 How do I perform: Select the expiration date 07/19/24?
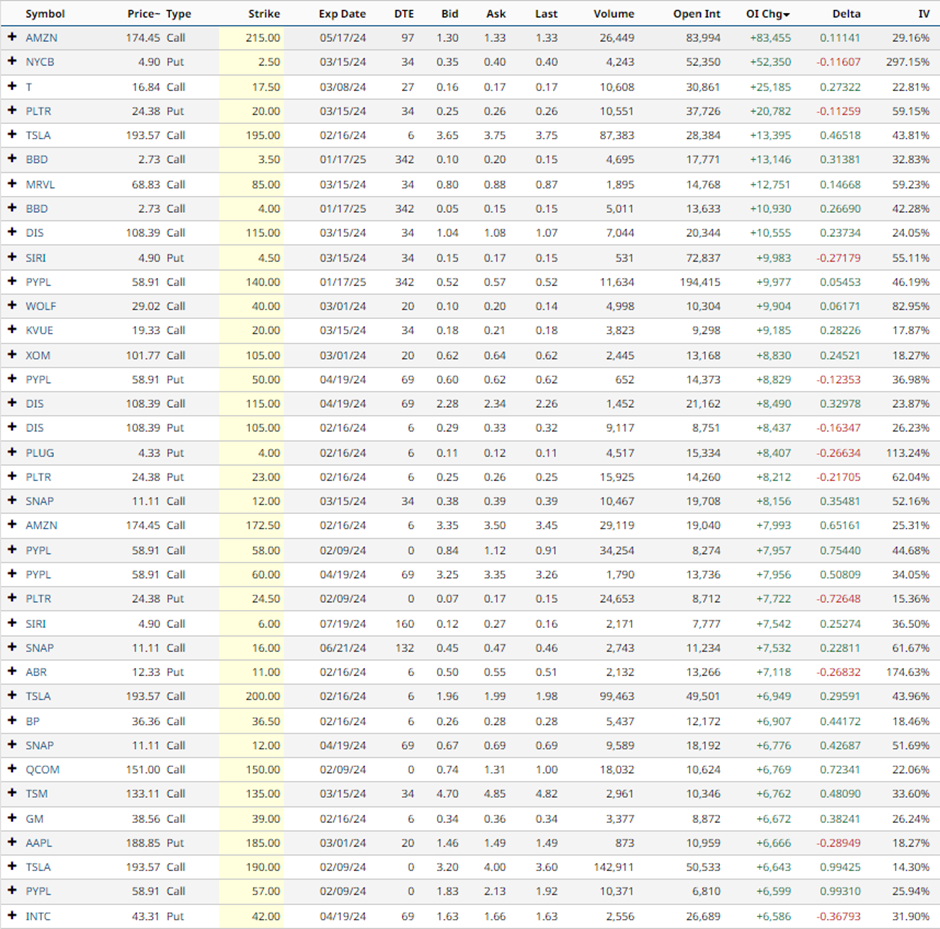click(342, 623)
